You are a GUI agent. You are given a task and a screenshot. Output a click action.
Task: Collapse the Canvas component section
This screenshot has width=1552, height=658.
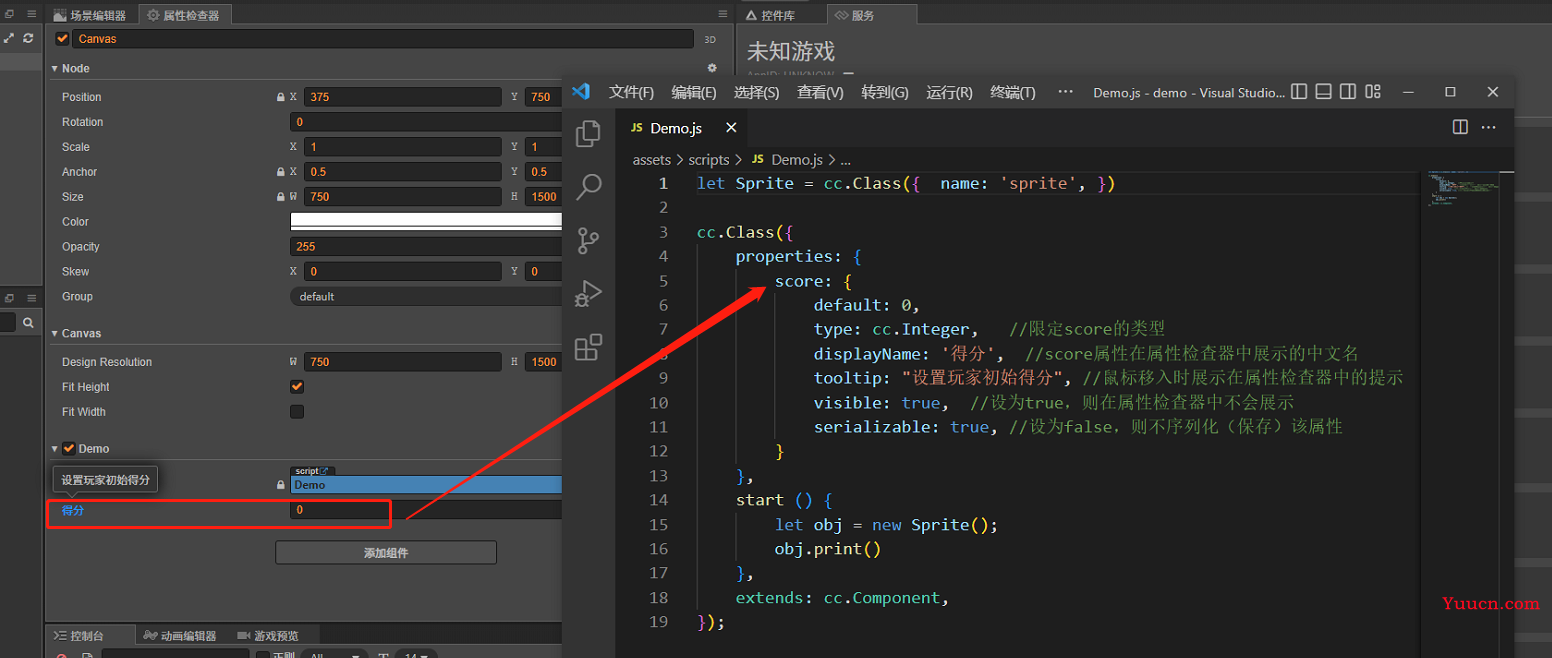55,333
